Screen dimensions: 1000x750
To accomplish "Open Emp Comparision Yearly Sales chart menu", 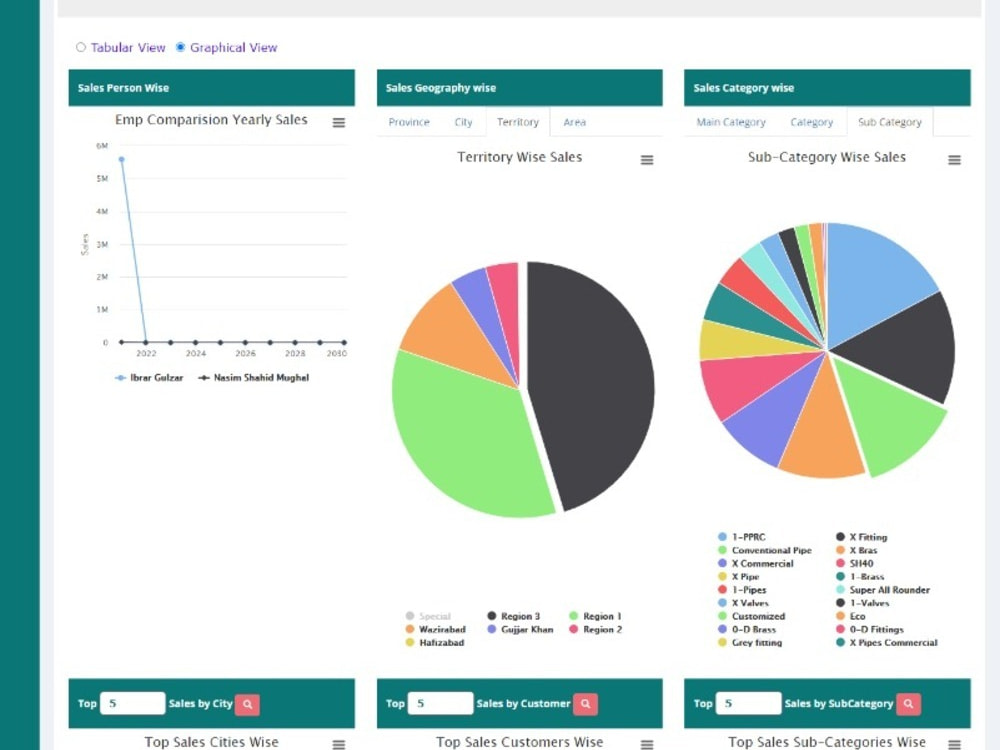I will coord(339,122).
